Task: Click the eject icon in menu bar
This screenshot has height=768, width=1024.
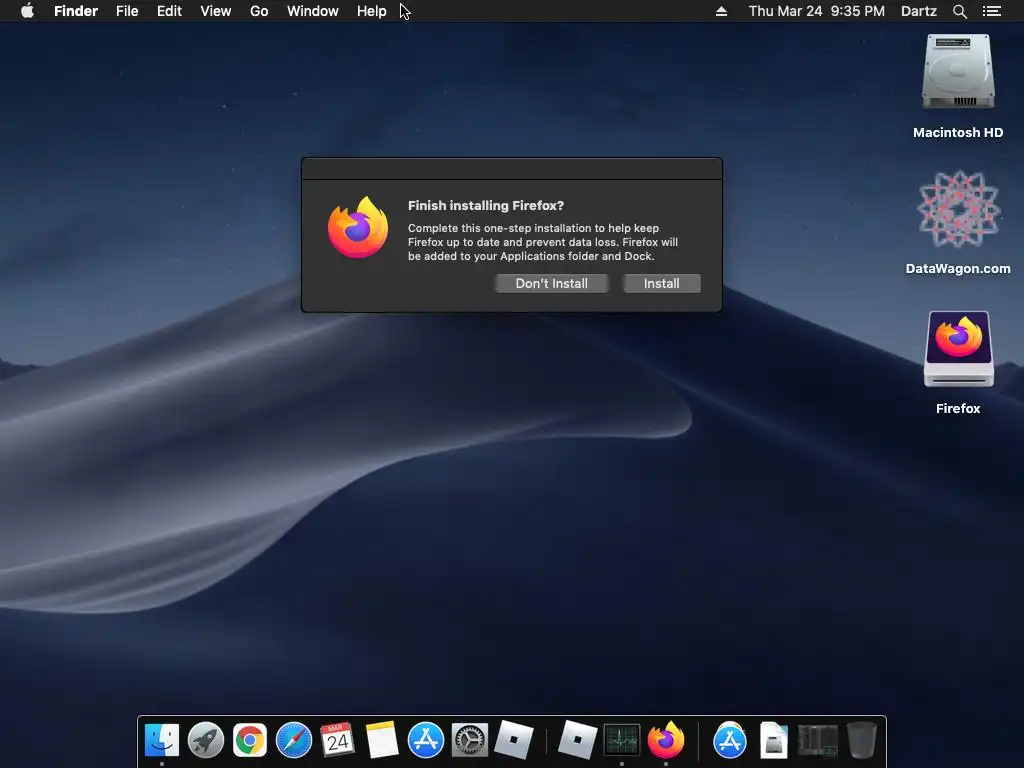Action: [x=721, y=11]
